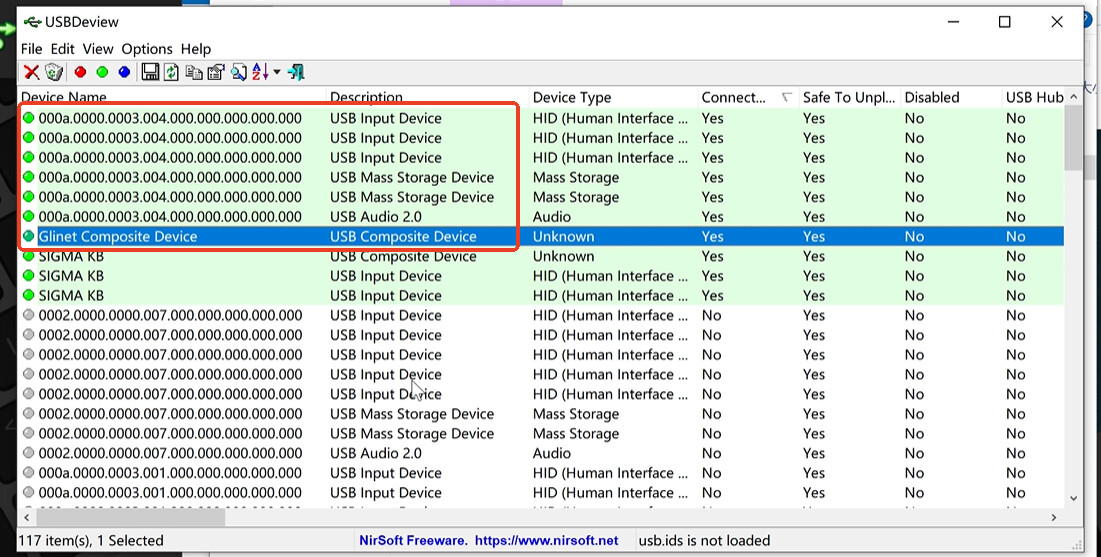1101x557 pixels.
Task: Click the blue circle toolbar icon
Action: point(124,72)
